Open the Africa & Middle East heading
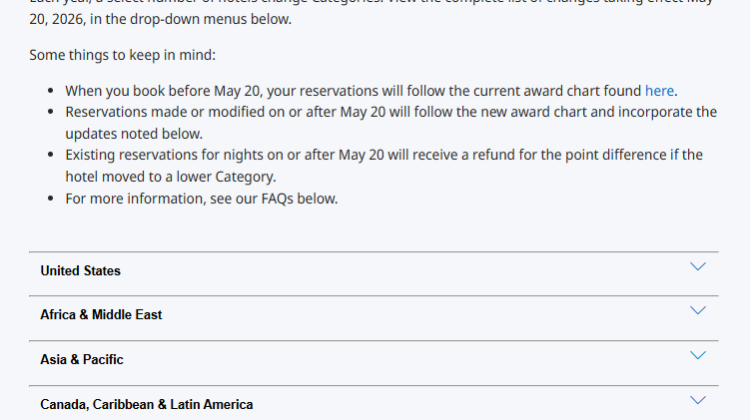Screen dimensions: 750x420 pos(101,315)
